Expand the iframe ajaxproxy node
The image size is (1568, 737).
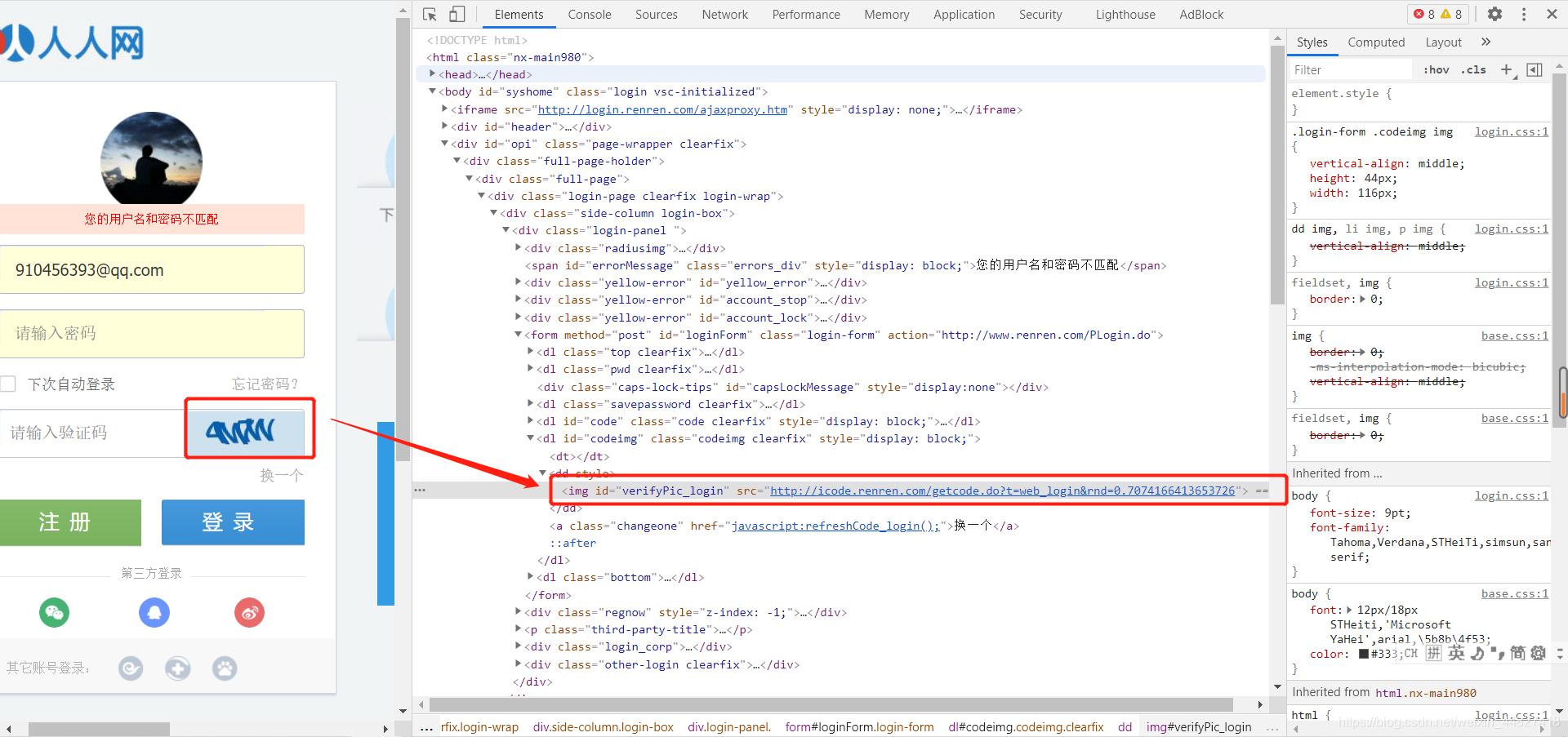[445, 109]
